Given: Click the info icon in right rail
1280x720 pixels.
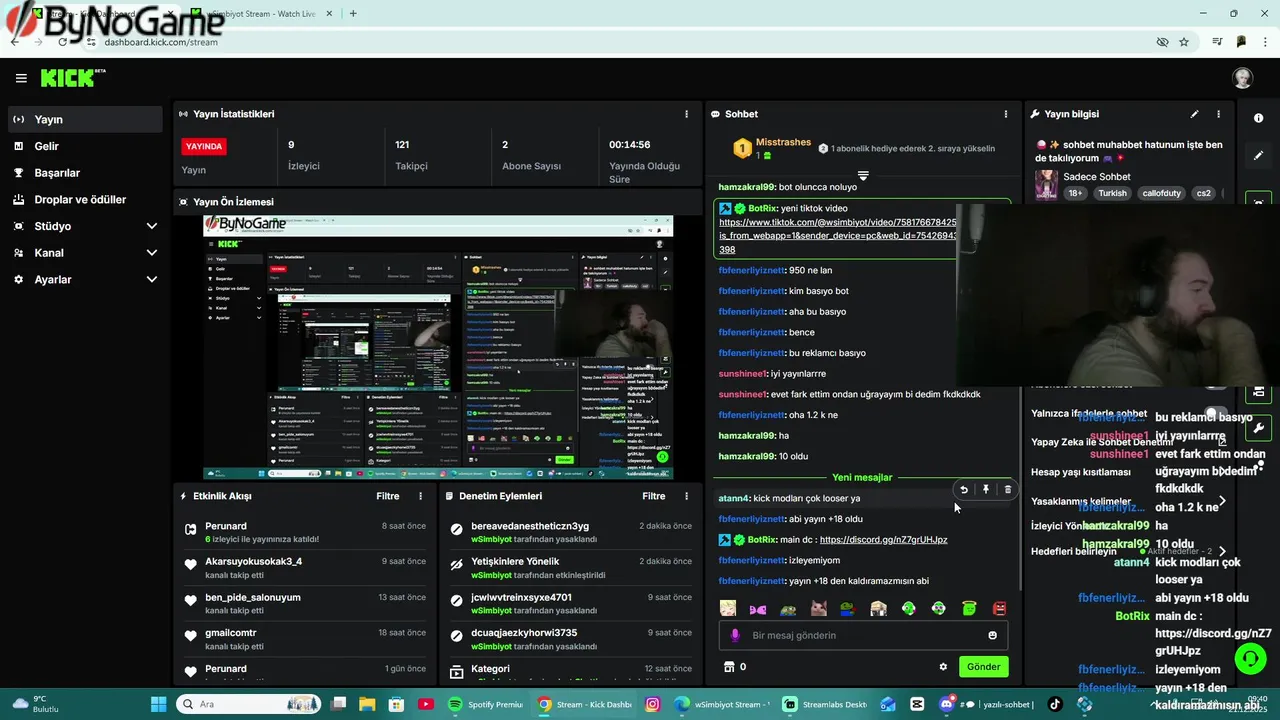Looking at the screenshot, I should pyautogui.click(x=1258, y=118).
